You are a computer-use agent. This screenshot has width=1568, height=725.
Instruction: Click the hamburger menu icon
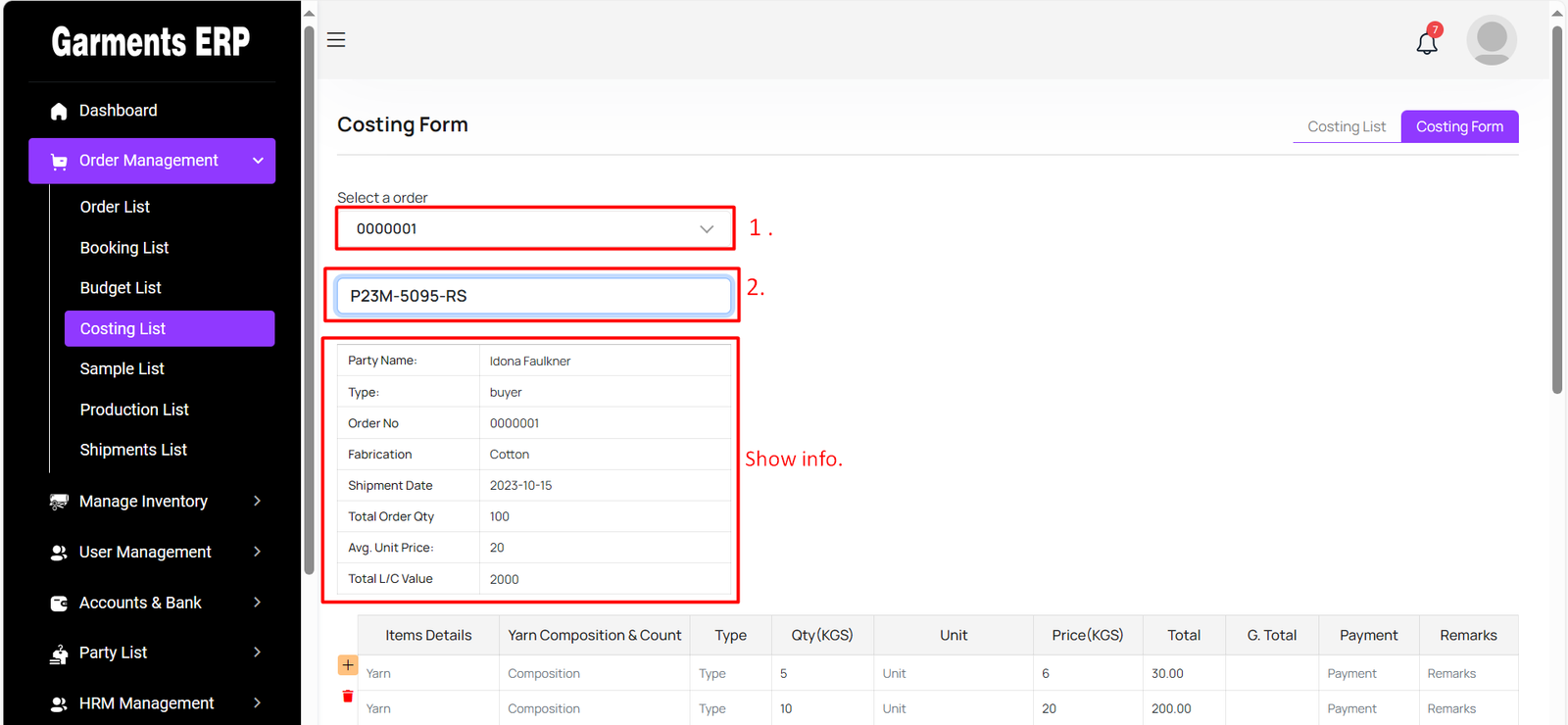(x=336, y=40)
